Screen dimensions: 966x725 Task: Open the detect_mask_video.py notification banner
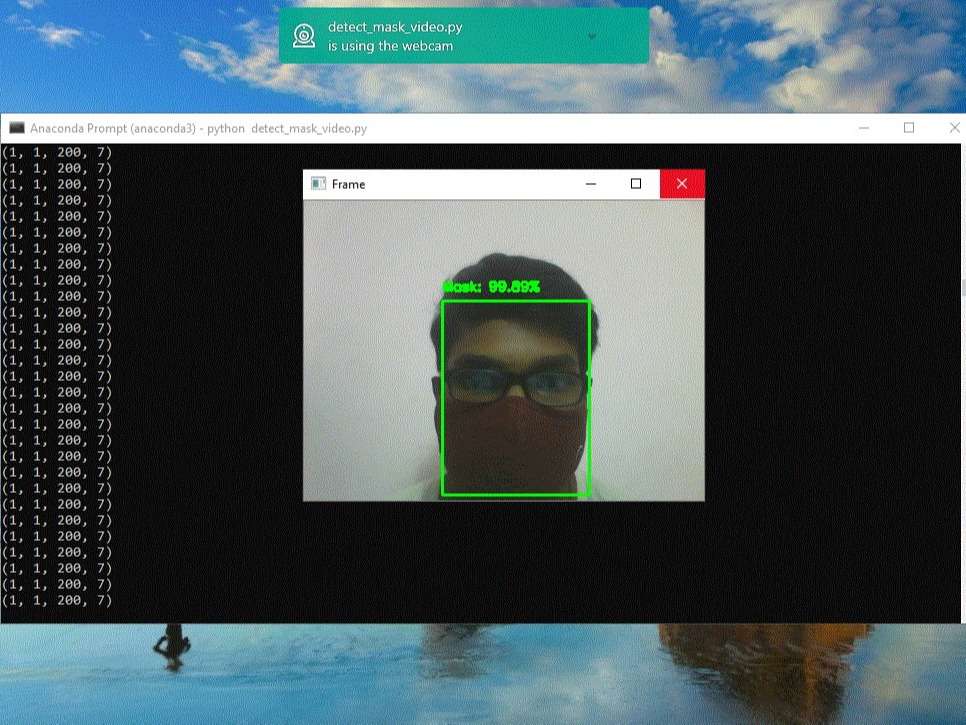(430, 36)
